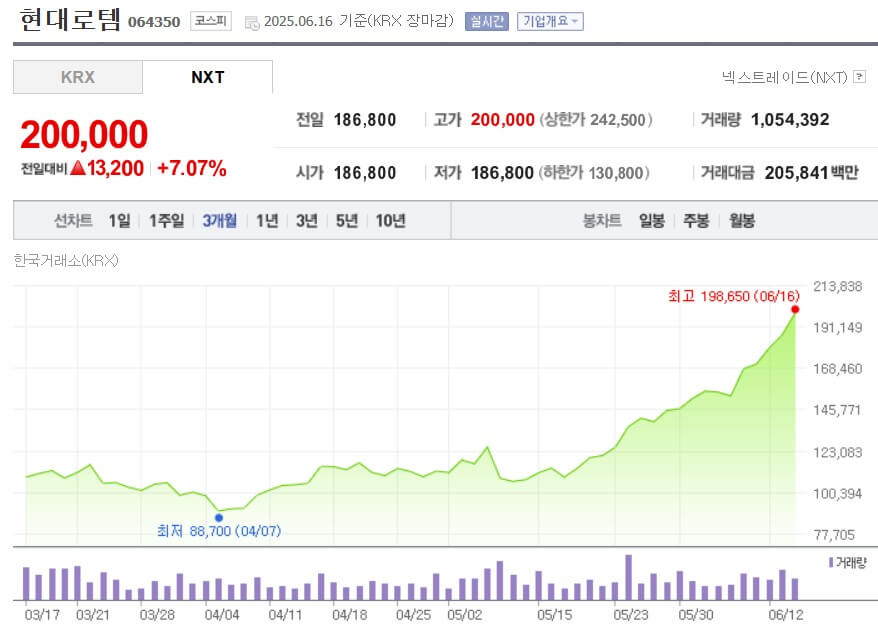This screenshot has height=636, width=878.
Task: Click the help icon next to 넥스트레이드(NXT)
Action: 862,77
